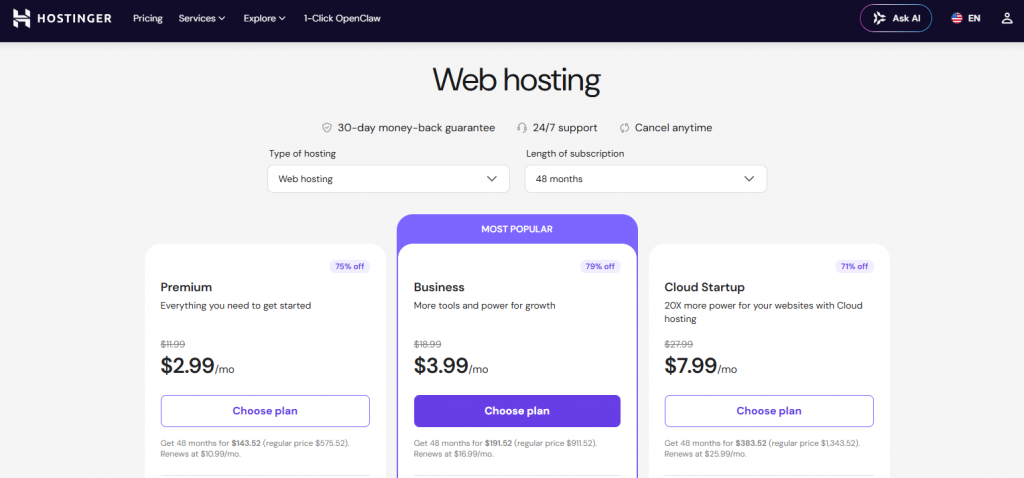Click the 79% off badge

[x=600, y=266]
